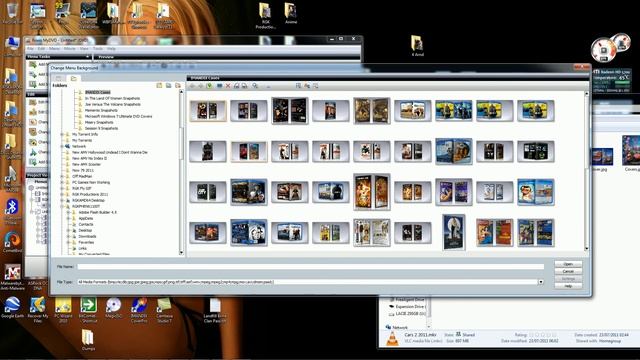Switch to the first tab above the Folders panel

point(59,78)
